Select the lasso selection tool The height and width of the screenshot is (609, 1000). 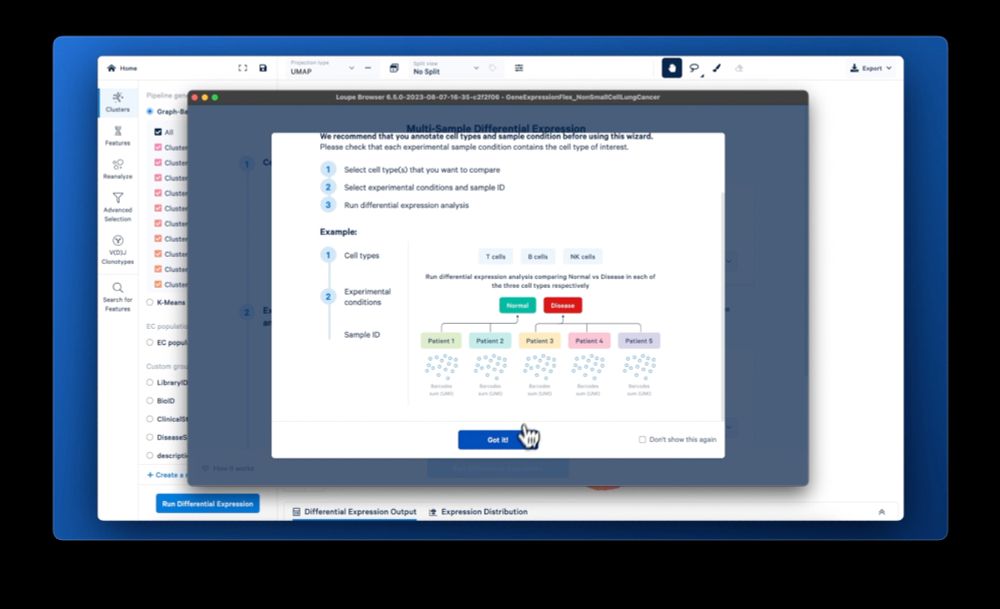695,68
